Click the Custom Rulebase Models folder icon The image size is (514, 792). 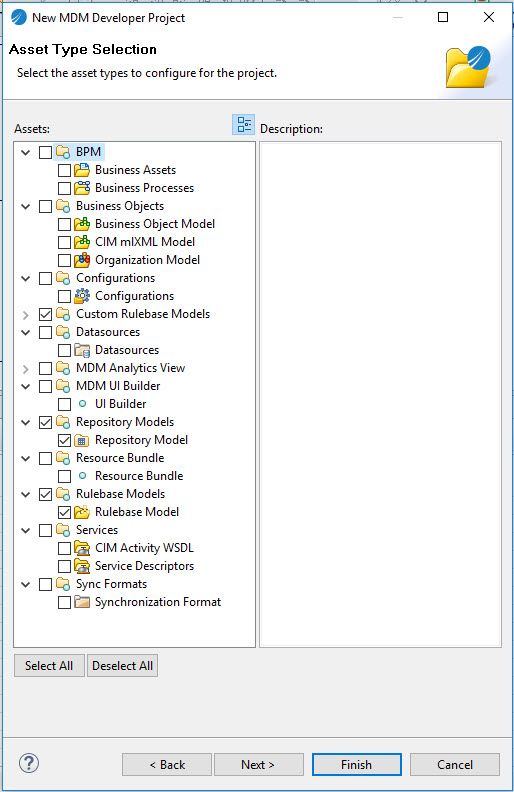click(63, 314)
